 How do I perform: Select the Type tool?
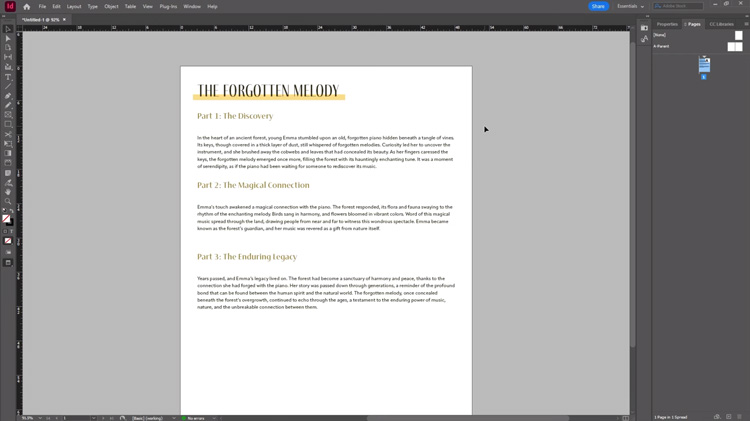click(x=8, y=77)
